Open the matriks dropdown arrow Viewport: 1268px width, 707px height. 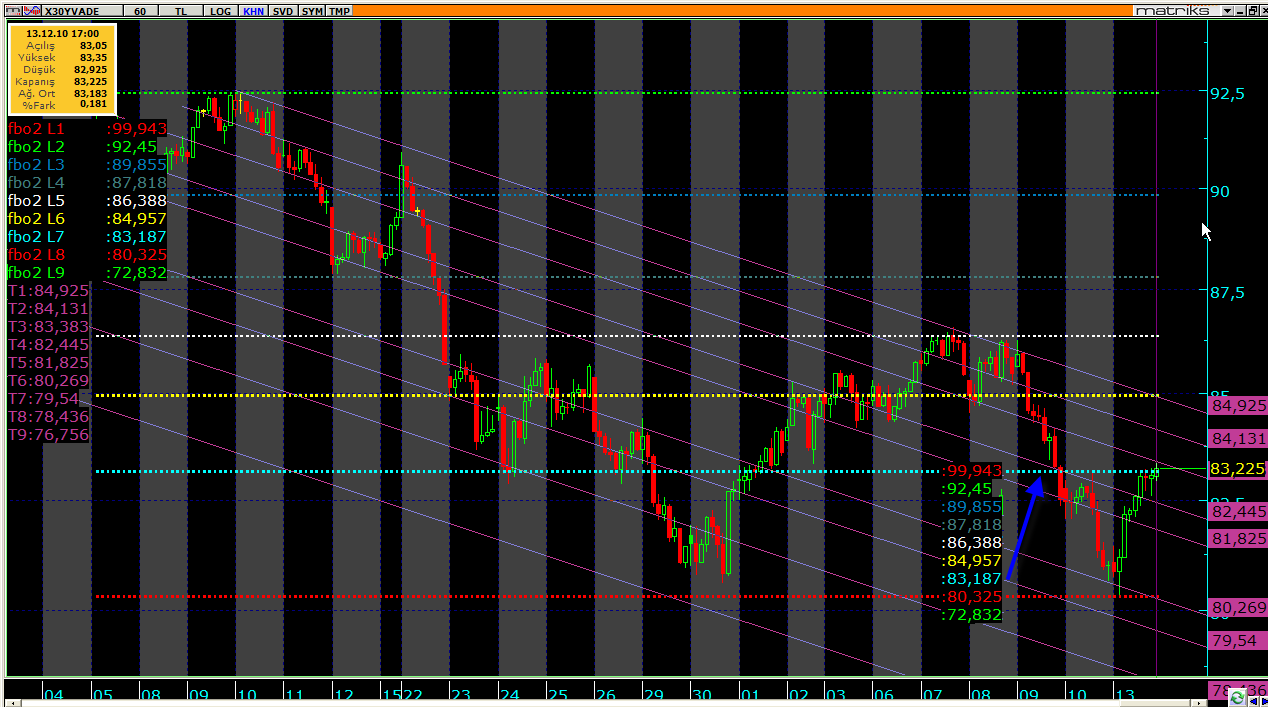(1227, 10)
